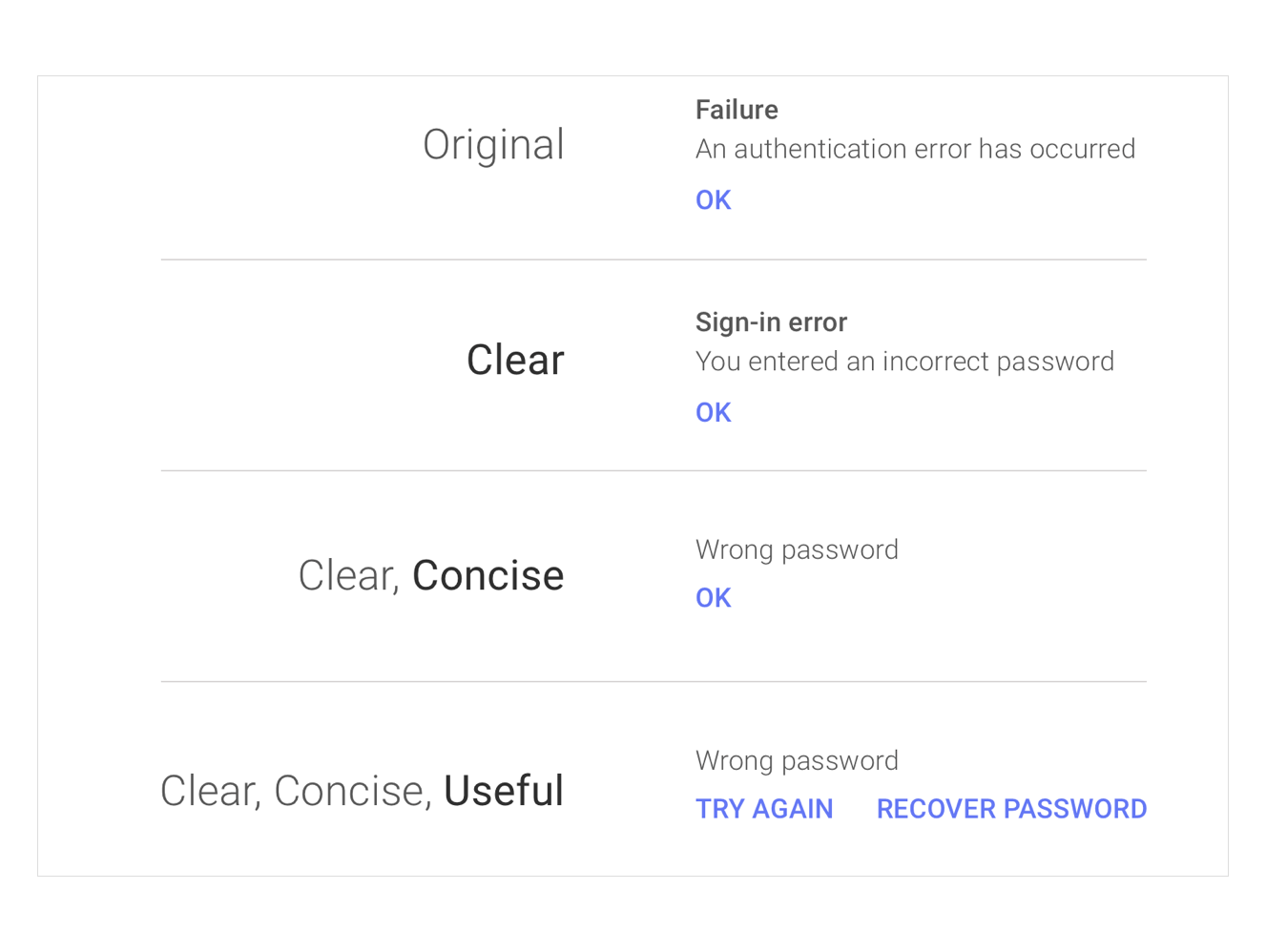The image size is (1266, 952).
Task: Select the Failure heading text
Action: (737, 110)
